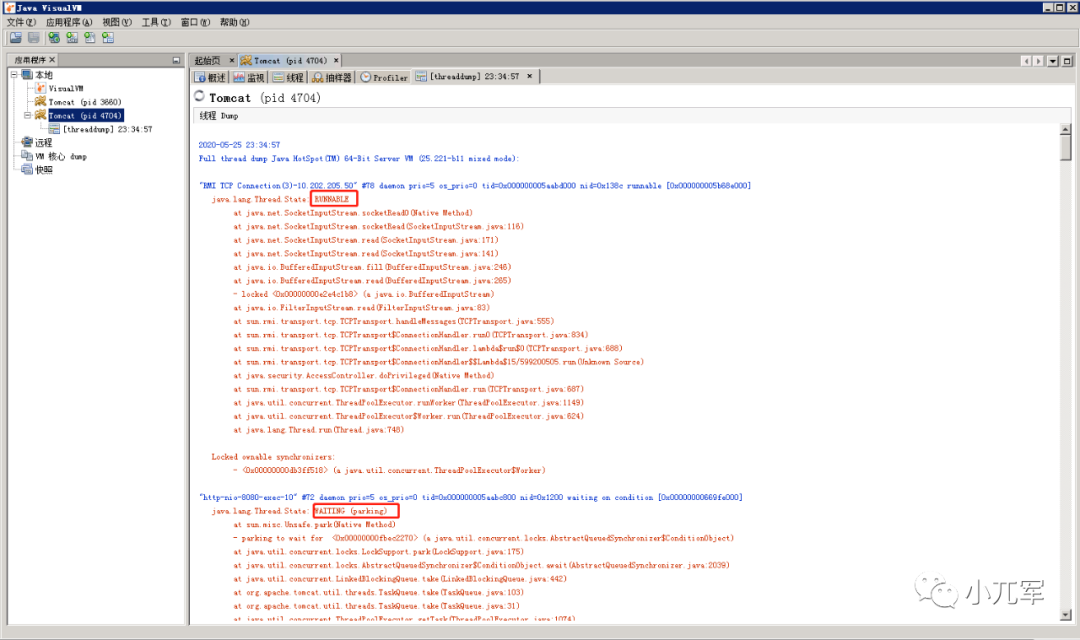
Task: Select [threaddump] 23:34:57 tree entry
Action: point(107,129)
